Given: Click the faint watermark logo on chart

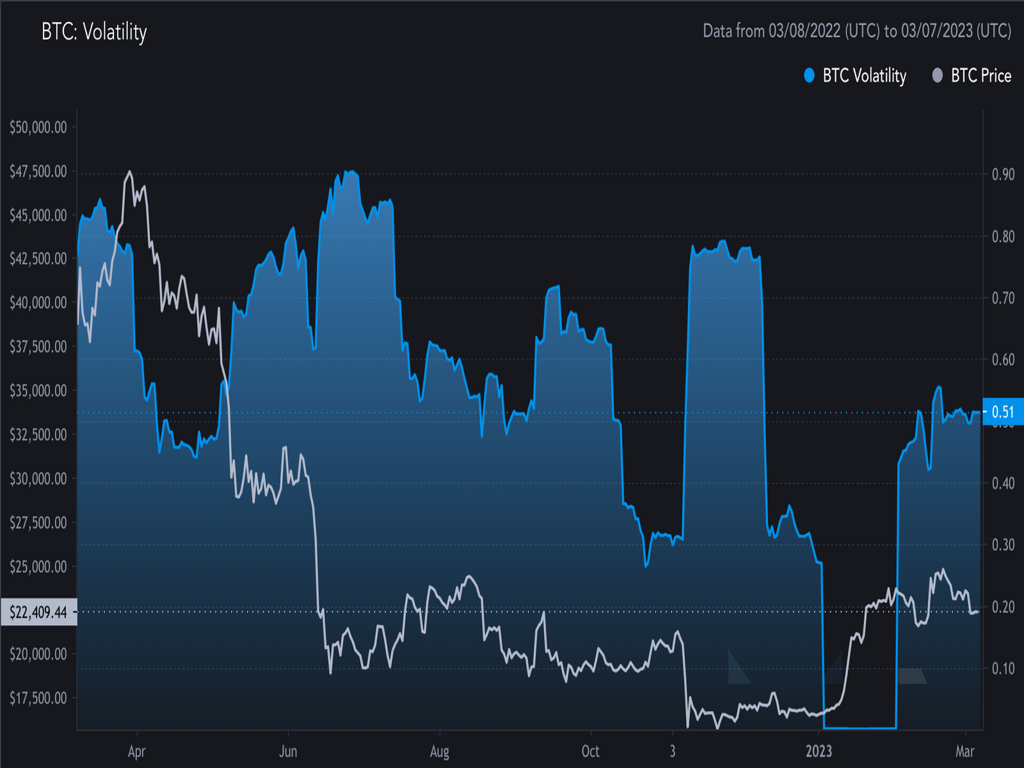Looking at the screenshot, I should (x=826, y=668).
